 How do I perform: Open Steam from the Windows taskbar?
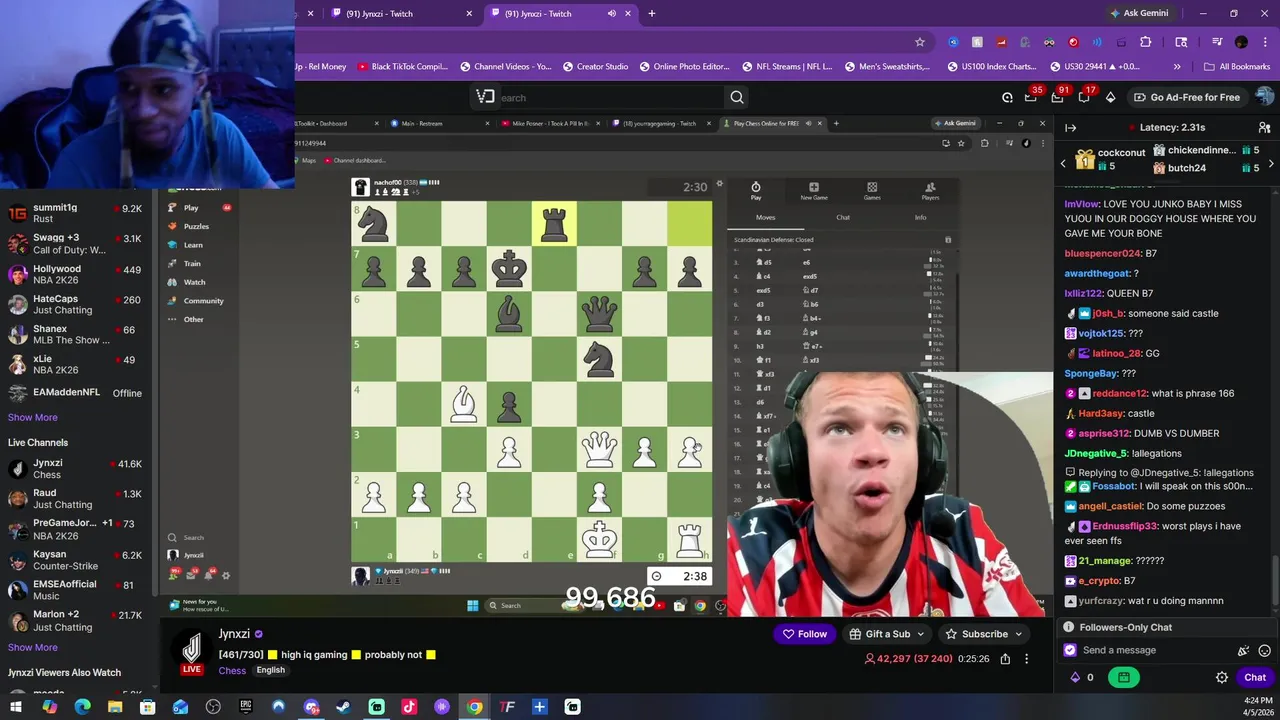coord(343,707)
